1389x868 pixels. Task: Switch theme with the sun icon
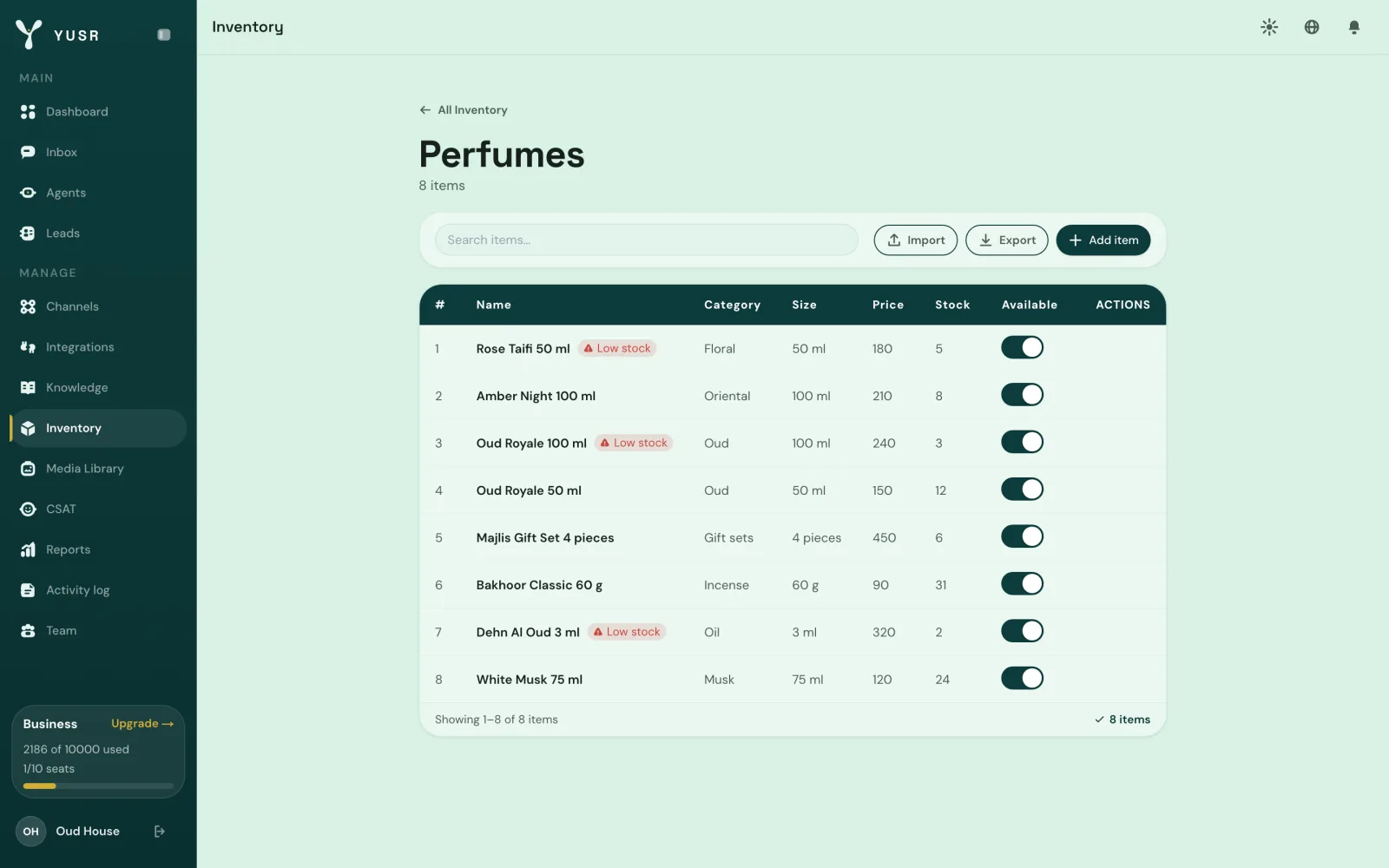(x=1269, y=27)
